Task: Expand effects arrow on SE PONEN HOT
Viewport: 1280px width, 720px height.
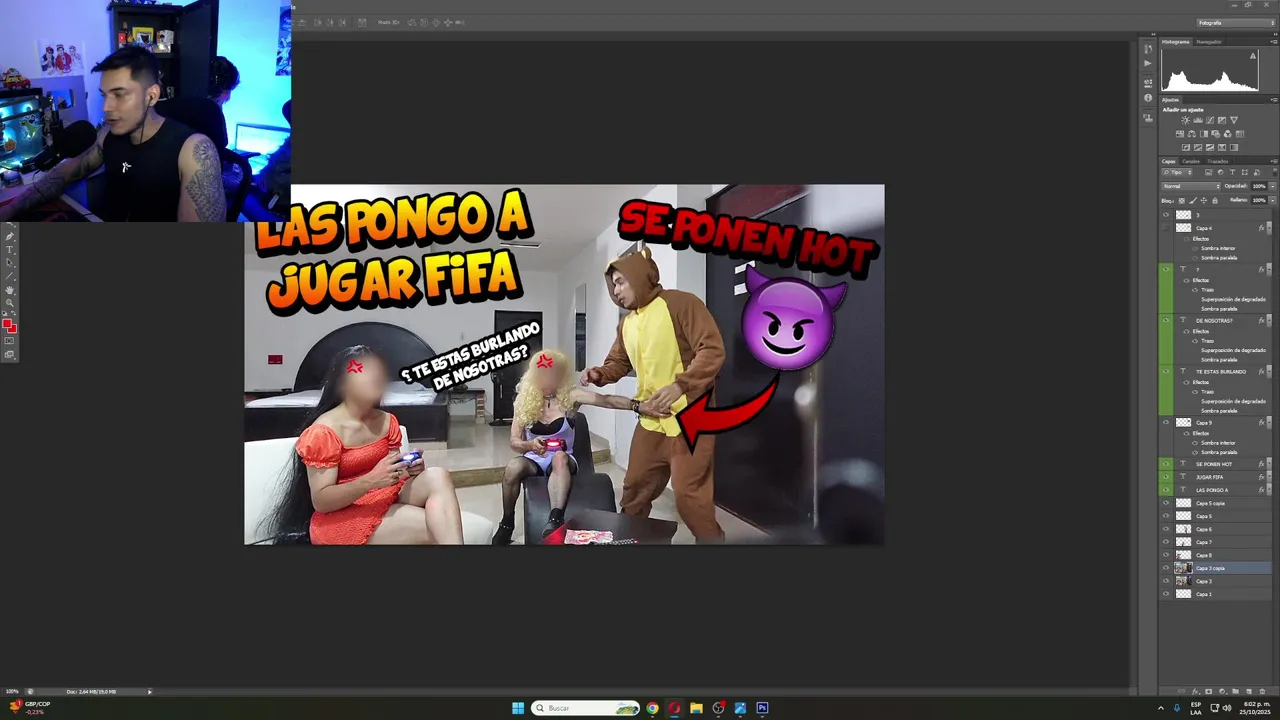Action: click(1269, 464)
